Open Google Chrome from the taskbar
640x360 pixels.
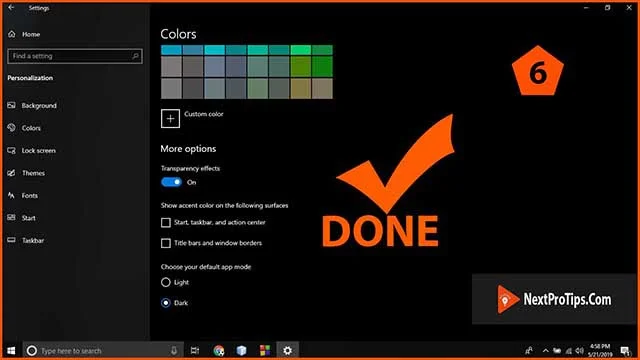[219, 351]
